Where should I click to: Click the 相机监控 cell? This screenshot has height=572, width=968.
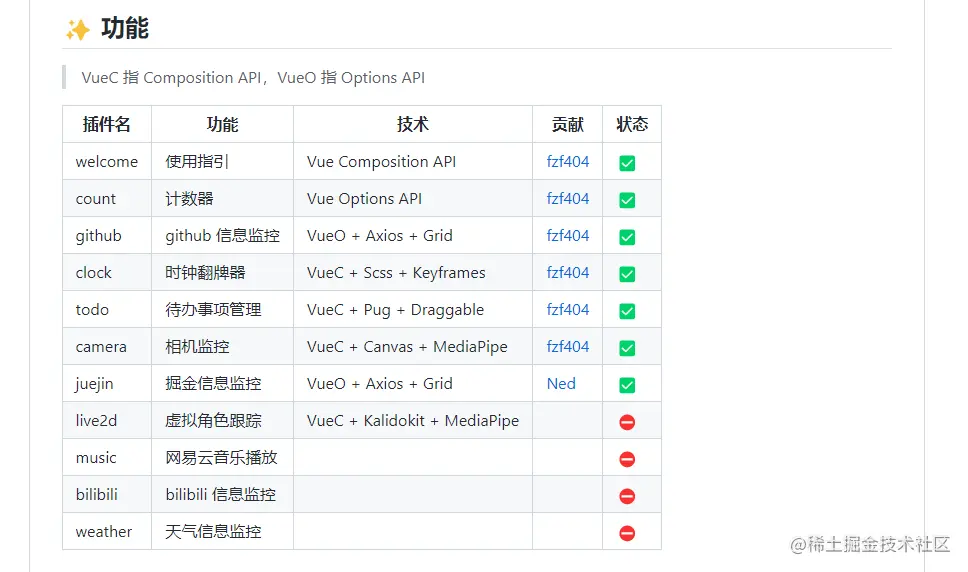tap(222, 347)
